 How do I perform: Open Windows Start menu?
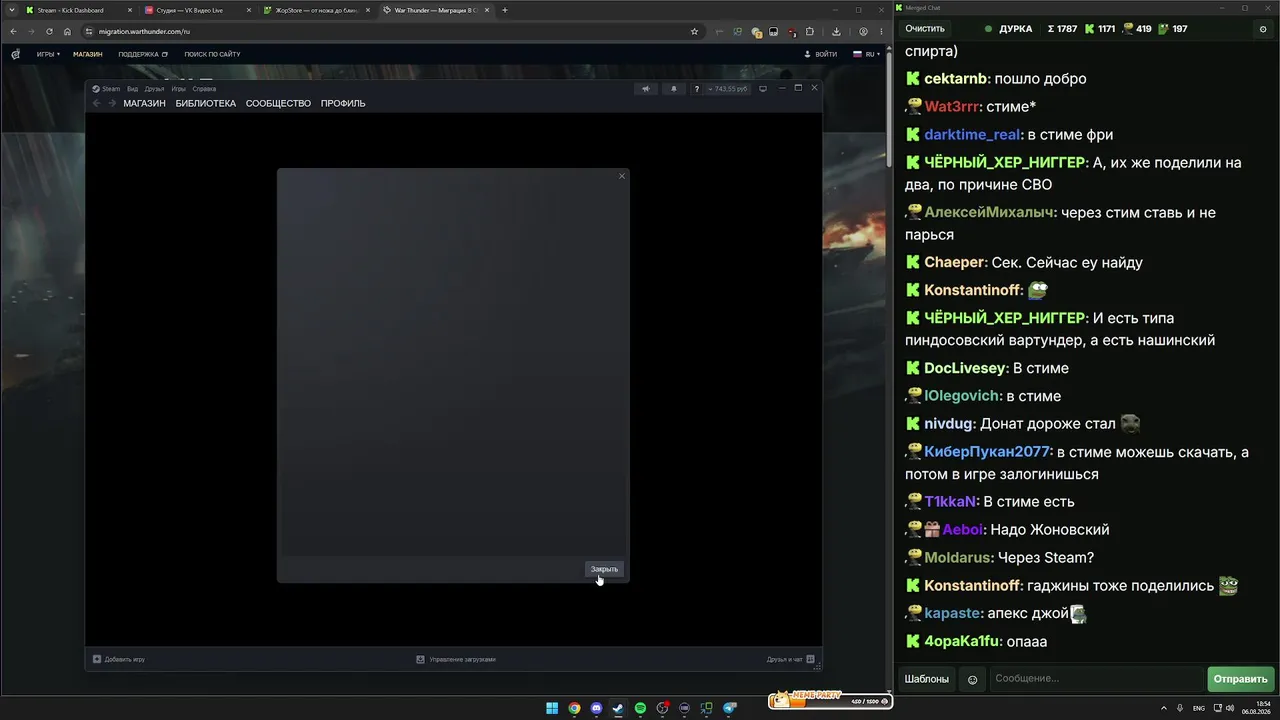coord(552,708)
